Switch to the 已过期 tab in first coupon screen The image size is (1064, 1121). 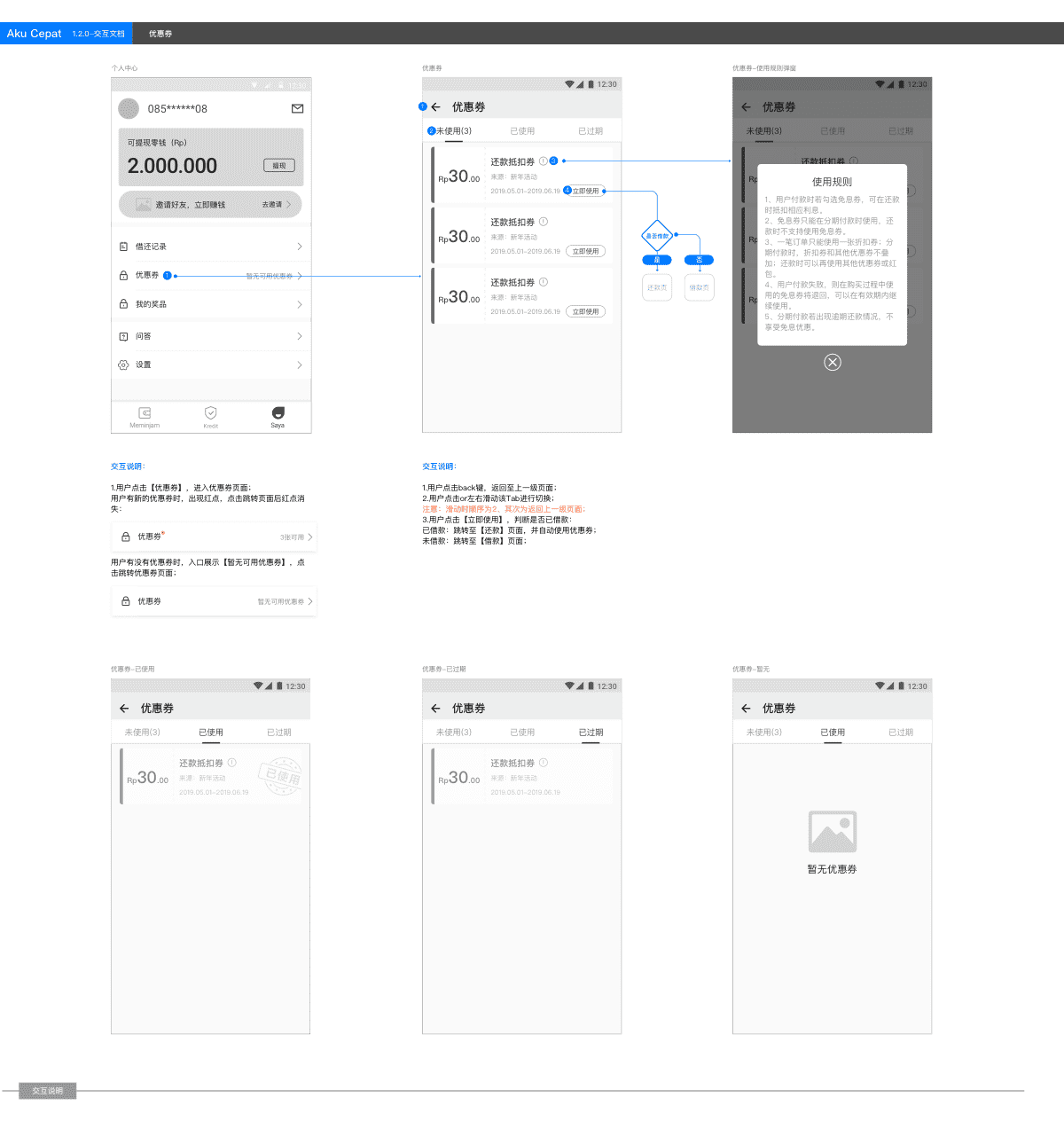[591, 131]
